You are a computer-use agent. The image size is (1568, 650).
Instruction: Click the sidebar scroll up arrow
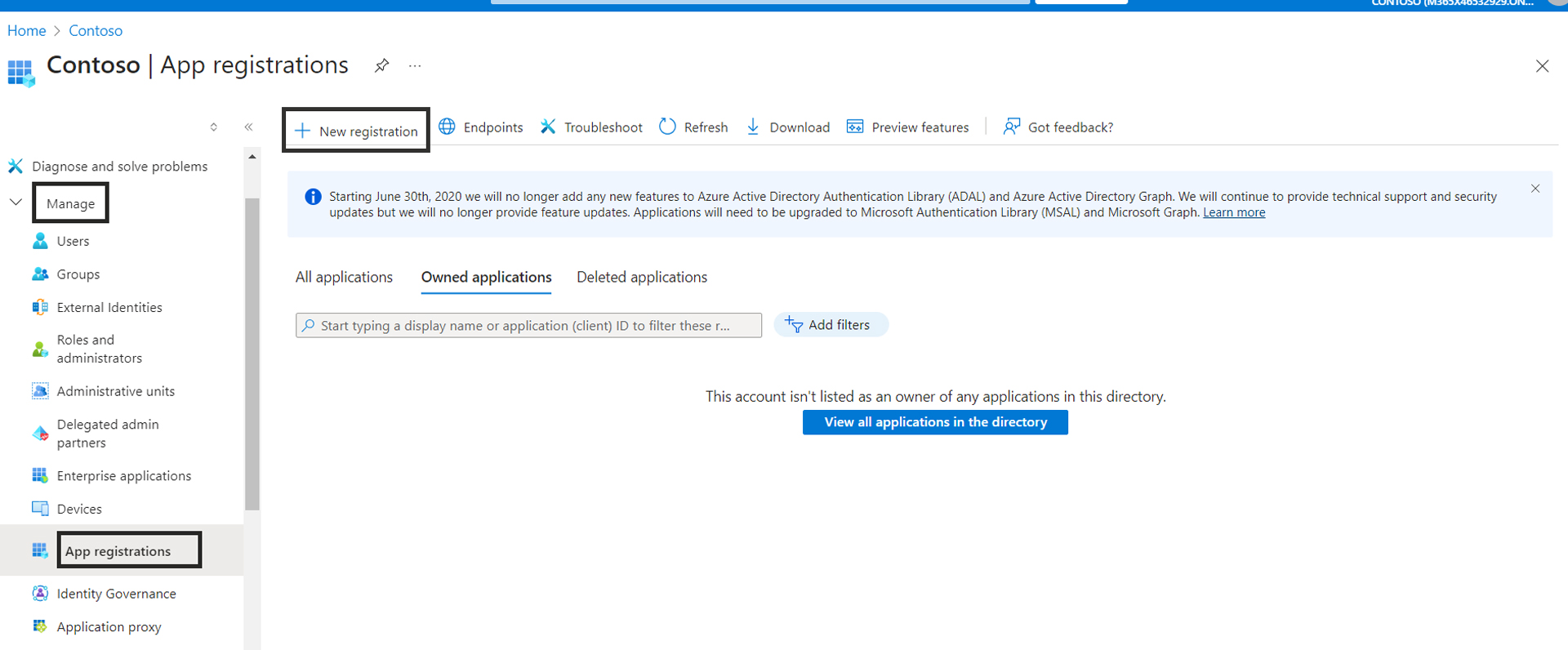[252, 156]
